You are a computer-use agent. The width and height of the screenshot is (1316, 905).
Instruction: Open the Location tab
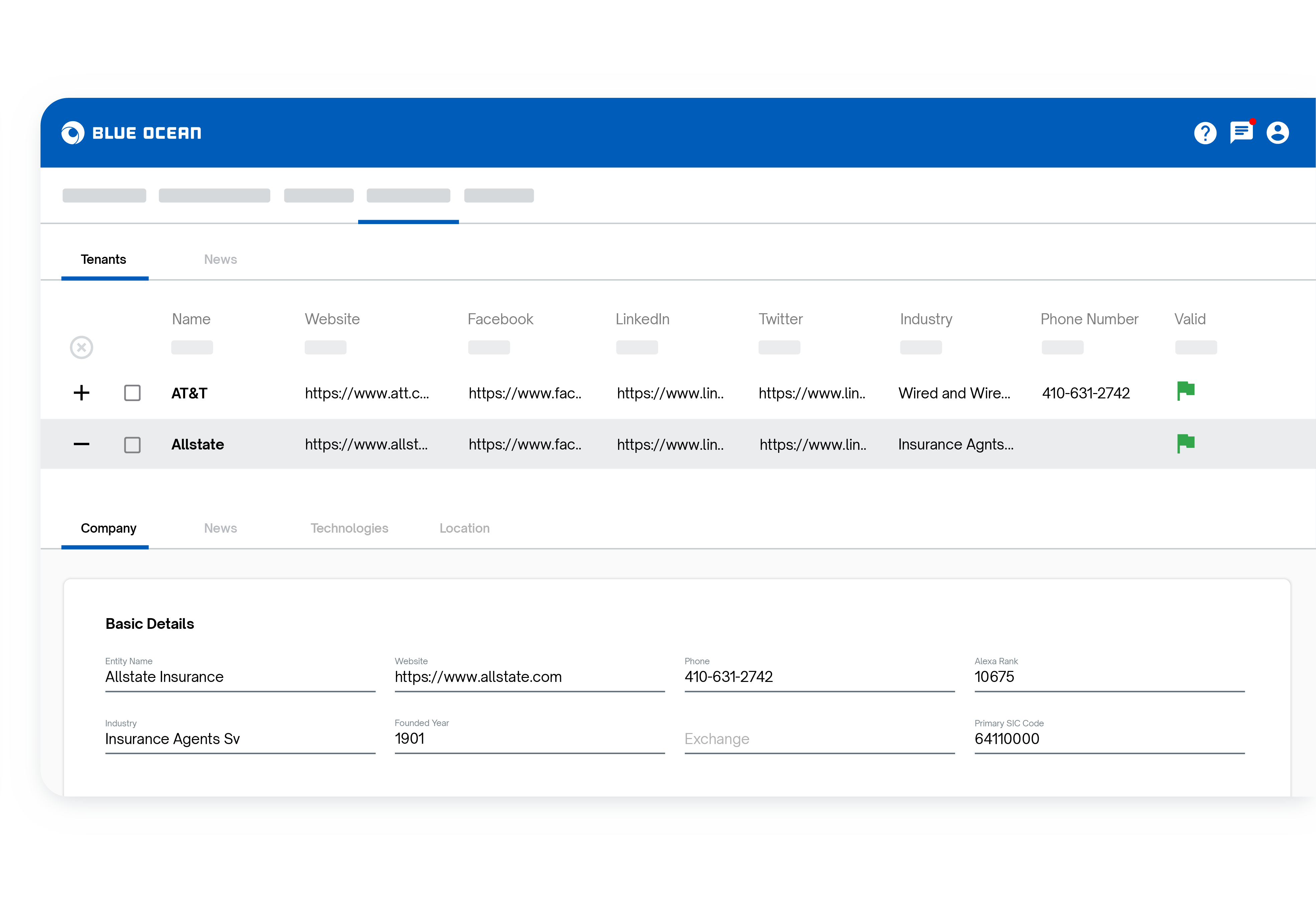pyautogui.click(x=464, y=529)
